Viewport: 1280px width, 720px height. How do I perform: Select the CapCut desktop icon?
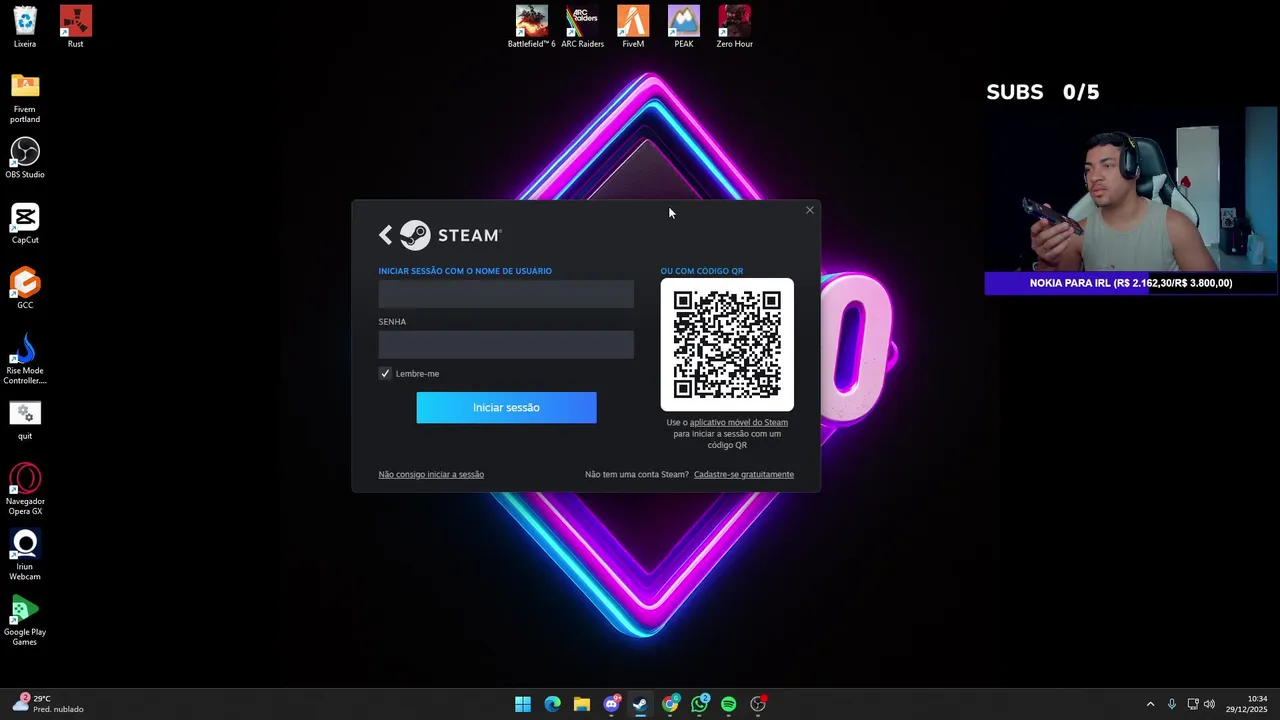point(25,223)
